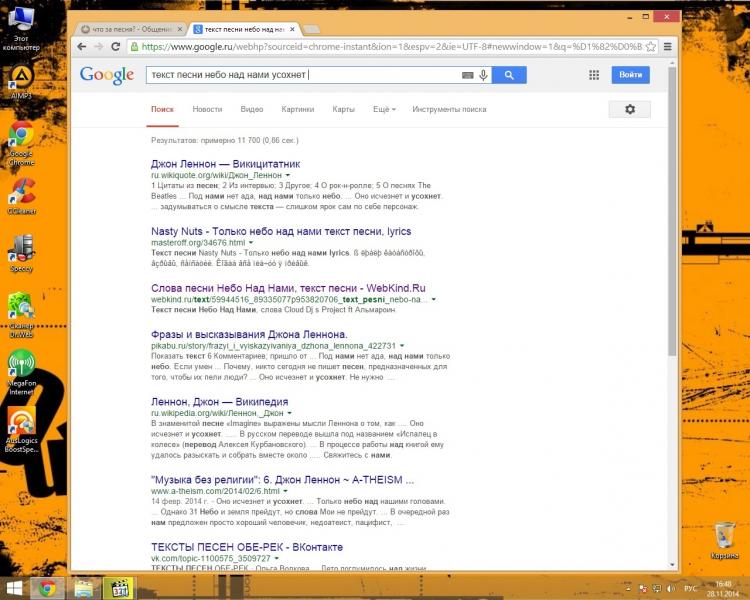Expand arrow next to vk.com topic URL

[x=276, y=558]
